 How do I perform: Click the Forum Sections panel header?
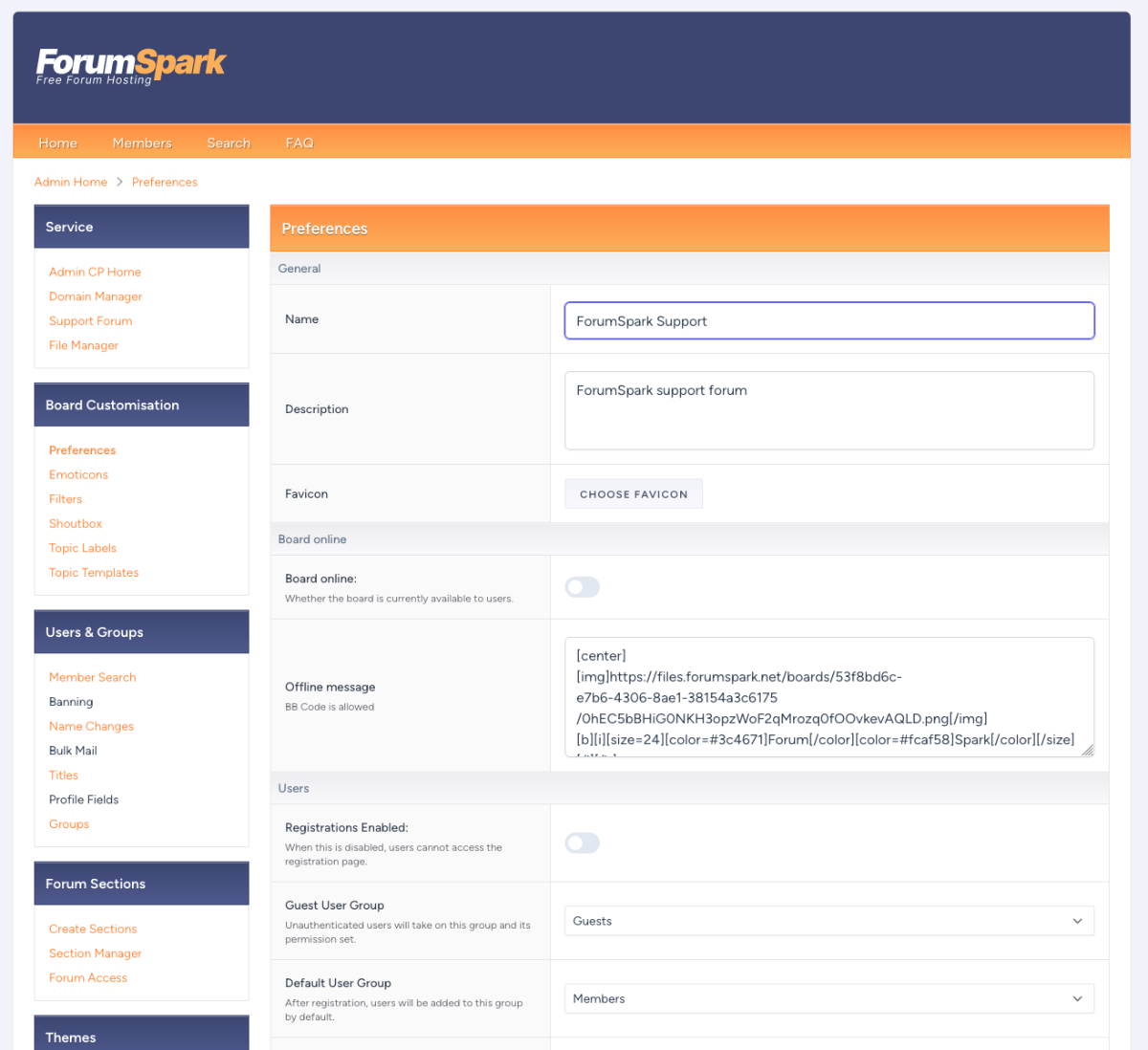[142, 884]
